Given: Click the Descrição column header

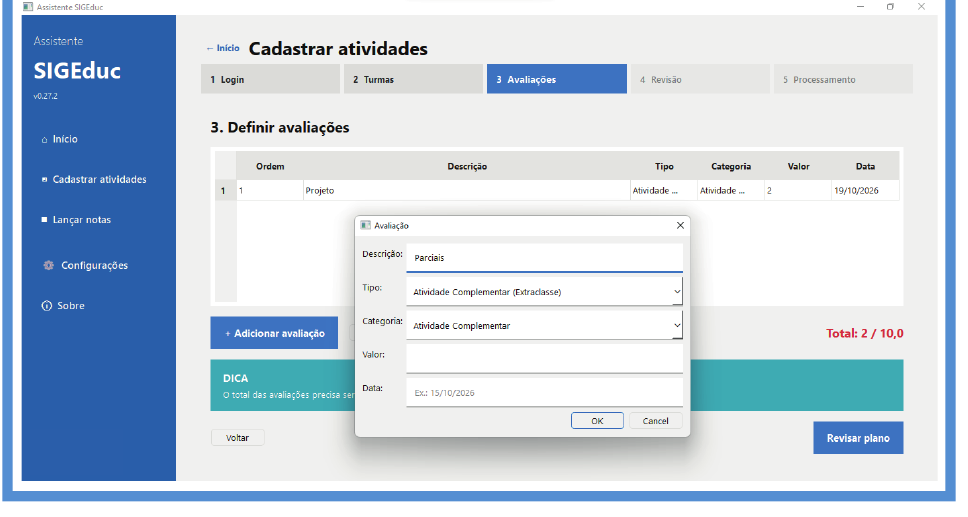Looking at the screenshot, I should pos(467,167).
